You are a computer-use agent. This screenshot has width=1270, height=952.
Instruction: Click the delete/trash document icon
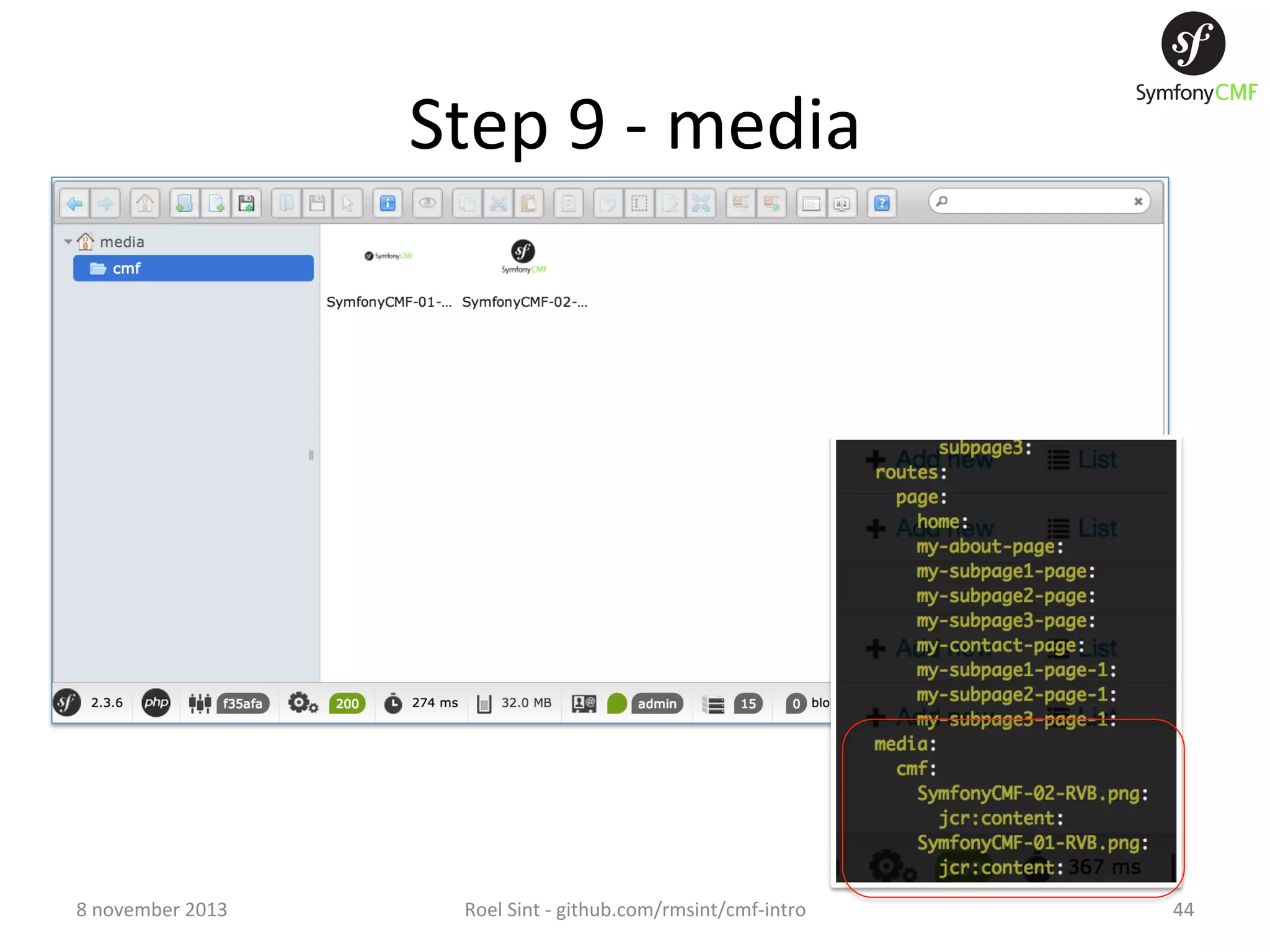coord(569,203)
